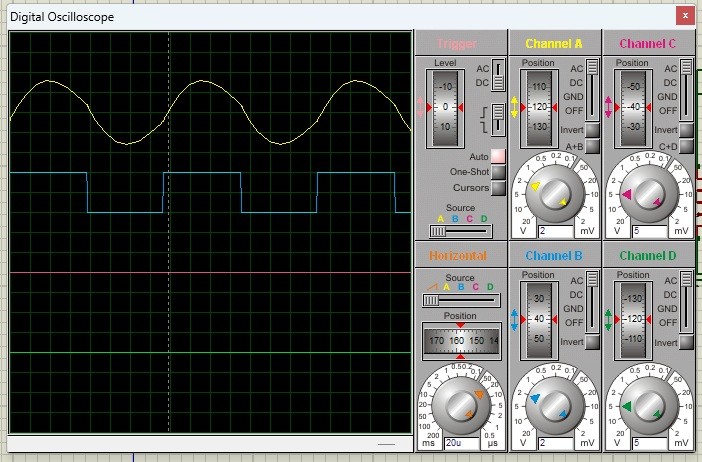Click the Channel D voltage scale knob
Screen dimensions: 702x462
coord(648,406)
